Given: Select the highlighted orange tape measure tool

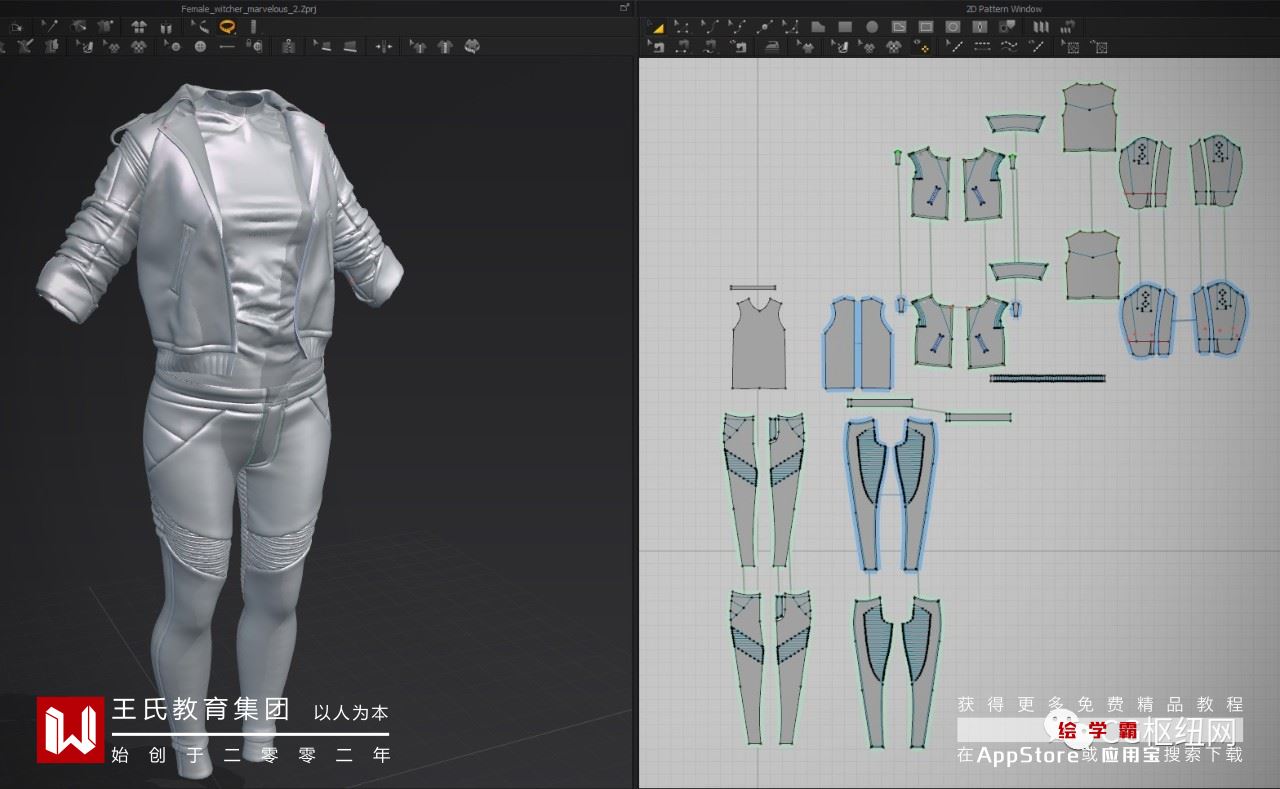Looking at the screenshot, I should point(228,27).
